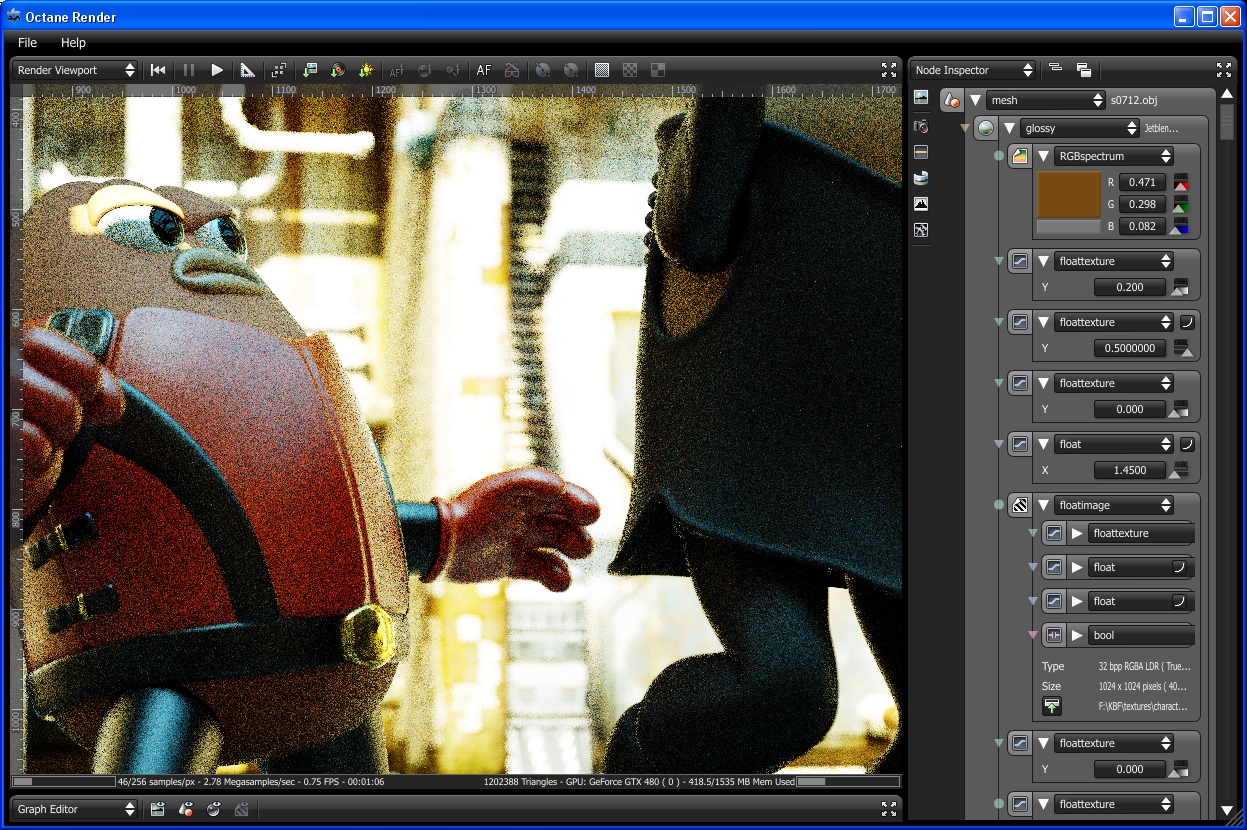Select the environment cylinder icon in sidebar

click(921, 178)
